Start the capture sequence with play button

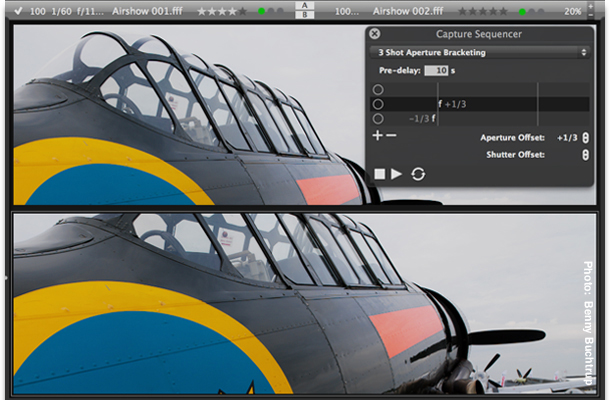coord(397,174)
